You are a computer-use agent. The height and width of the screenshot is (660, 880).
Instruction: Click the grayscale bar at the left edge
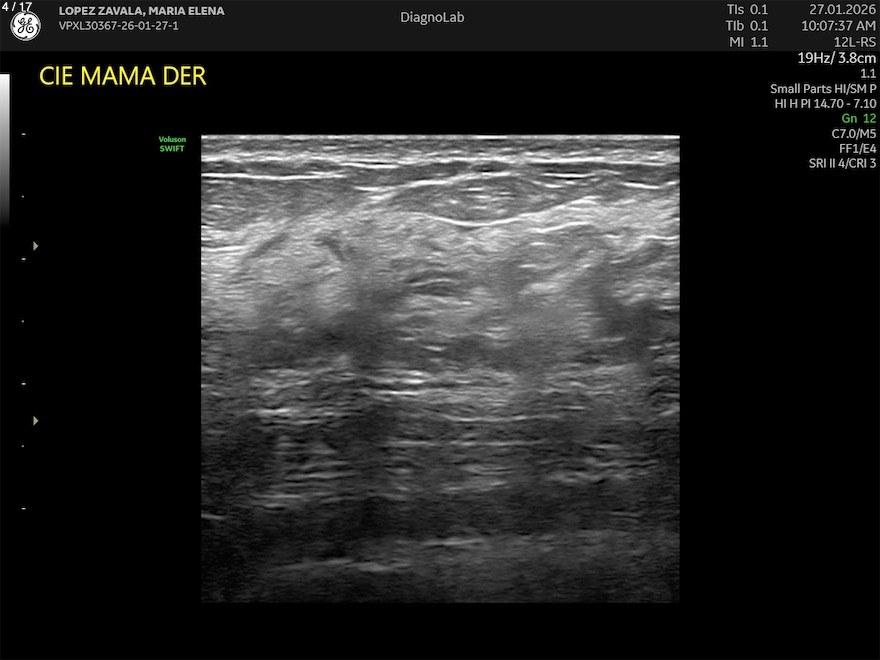4,150
